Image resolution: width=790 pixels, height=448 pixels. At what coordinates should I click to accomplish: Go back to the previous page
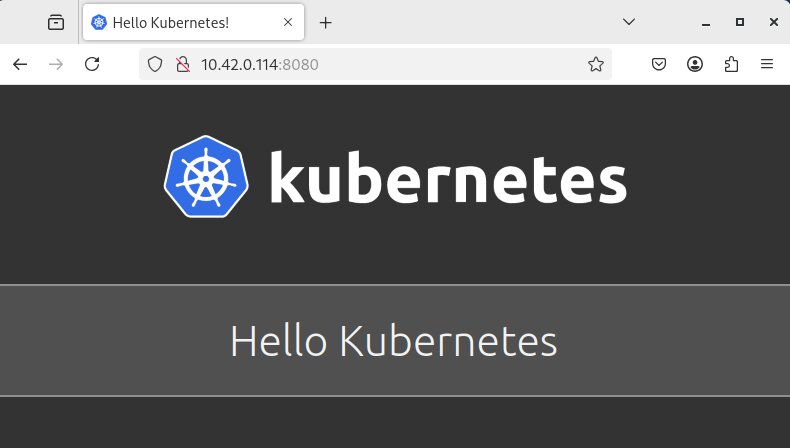pos(20,64)
